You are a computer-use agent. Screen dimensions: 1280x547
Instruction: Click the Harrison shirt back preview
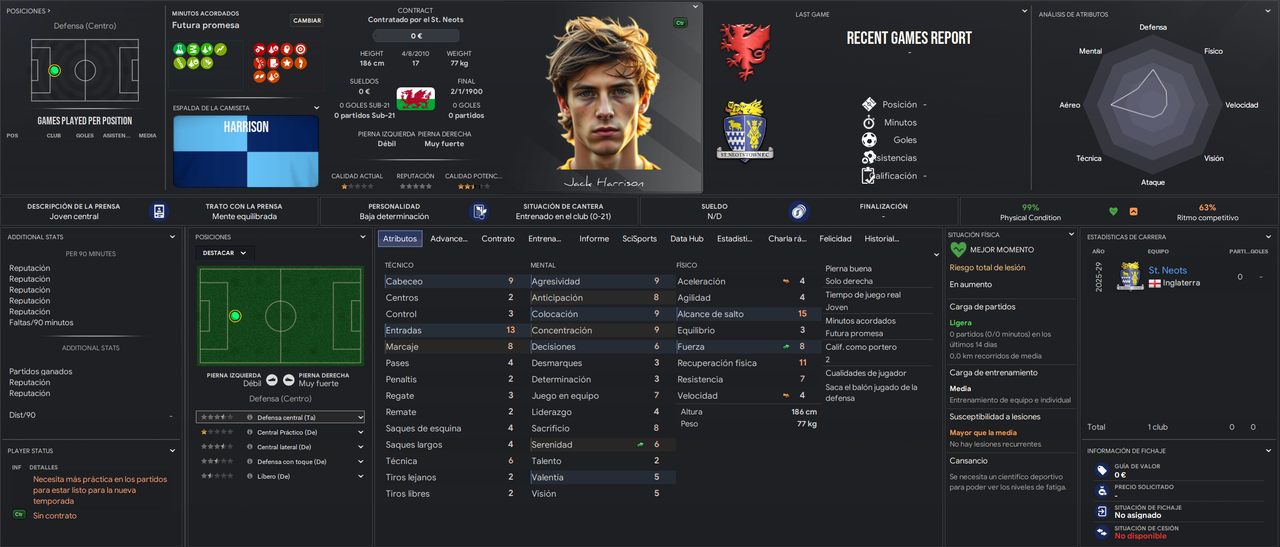pyautogui.click(x=246, y=151)
